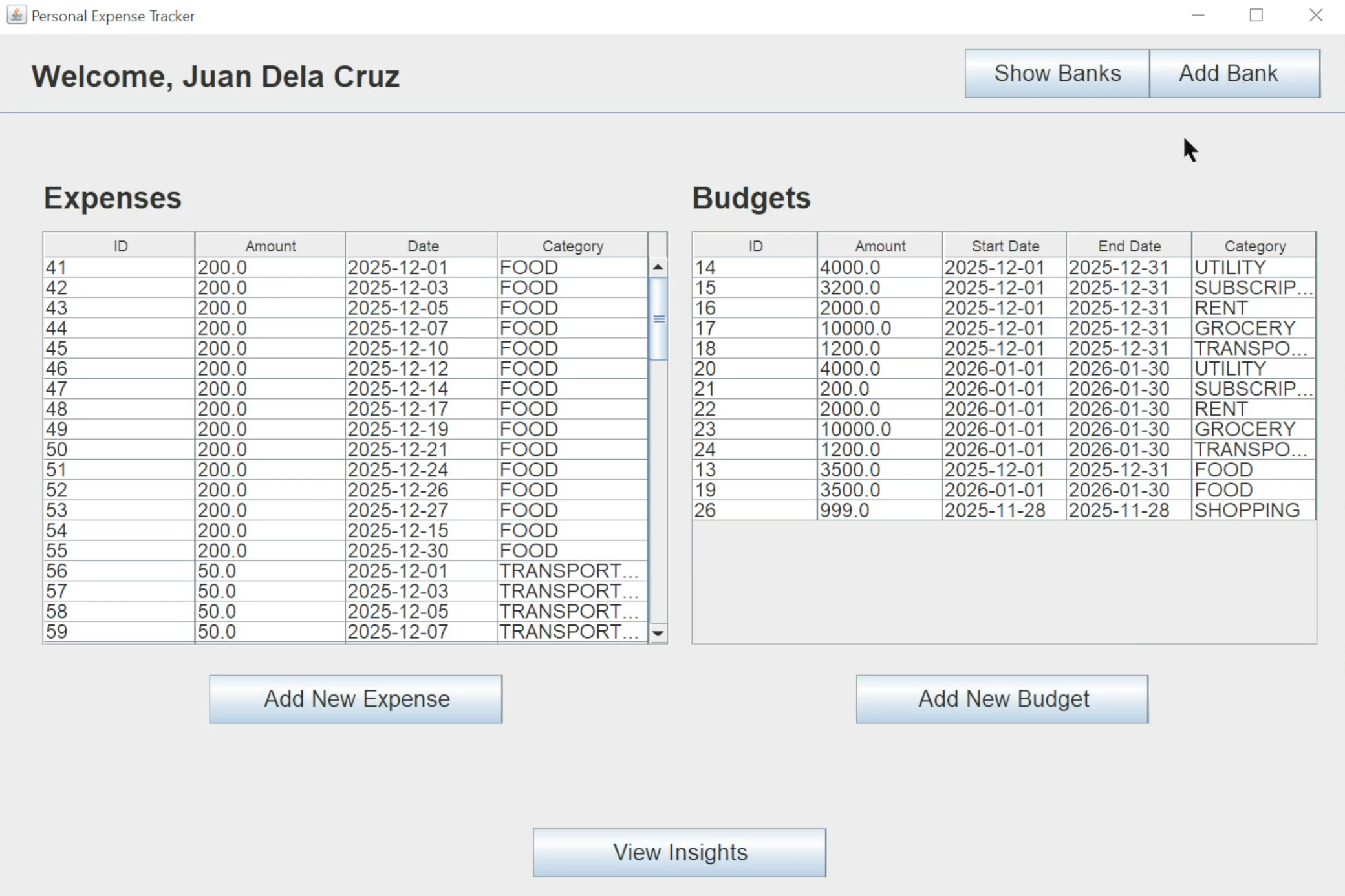Open View Insights
The image size is (1345, 896).
coord(679,852)
